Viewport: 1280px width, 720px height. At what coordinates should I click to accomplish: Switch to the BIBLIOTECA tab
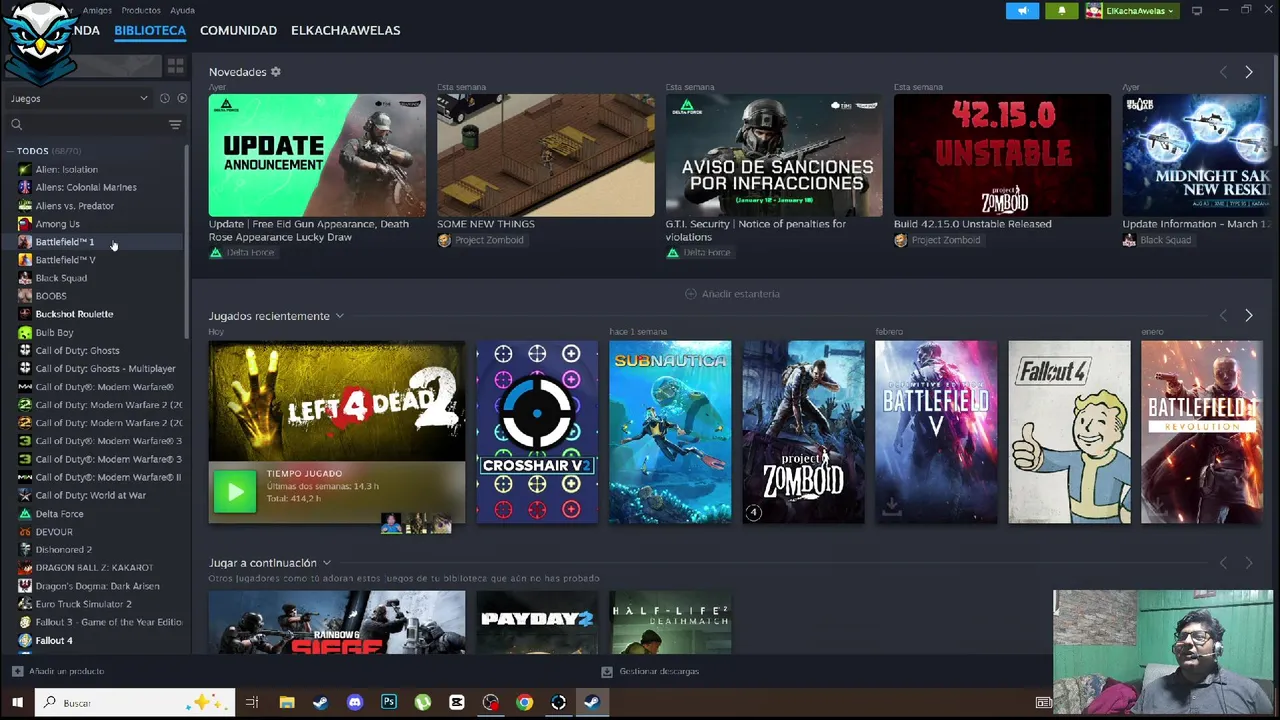pos(150,30)
